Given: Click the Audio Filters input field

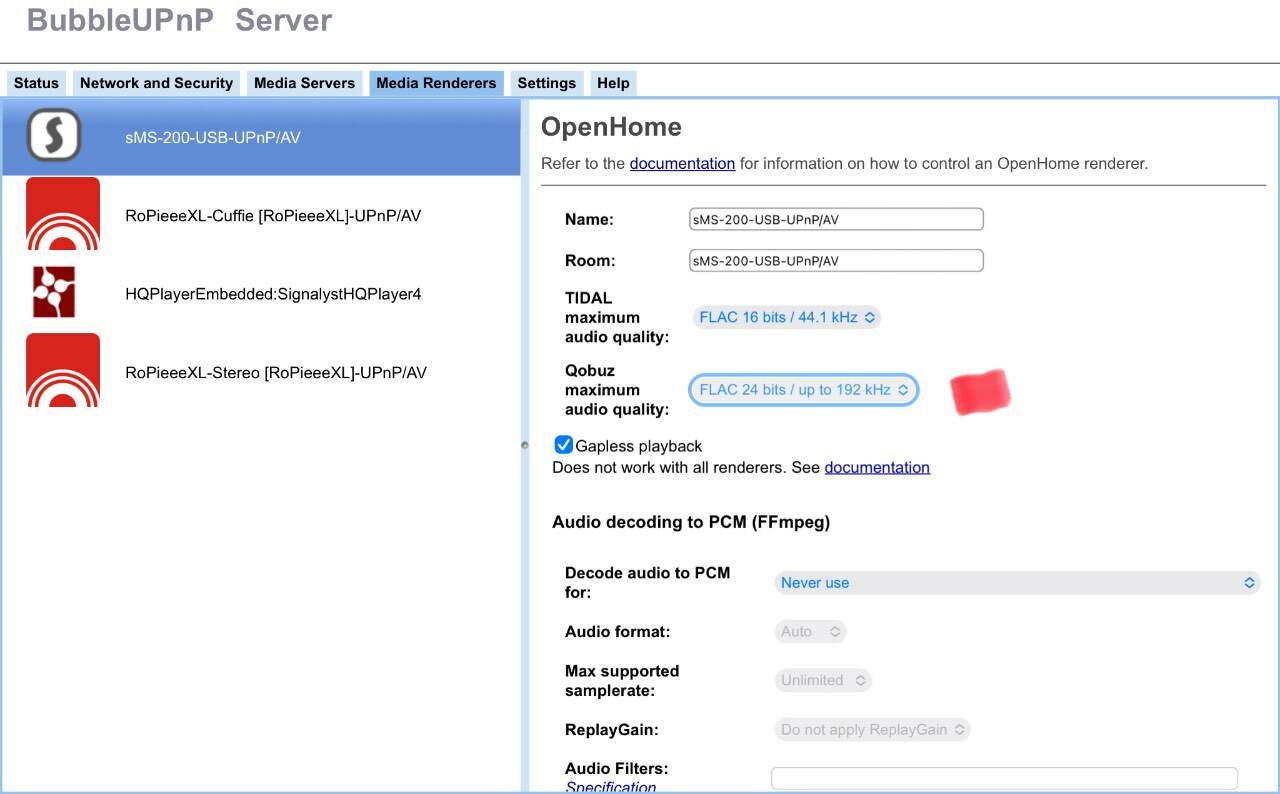Looking at the screenshot, I should pos(1004,778).
